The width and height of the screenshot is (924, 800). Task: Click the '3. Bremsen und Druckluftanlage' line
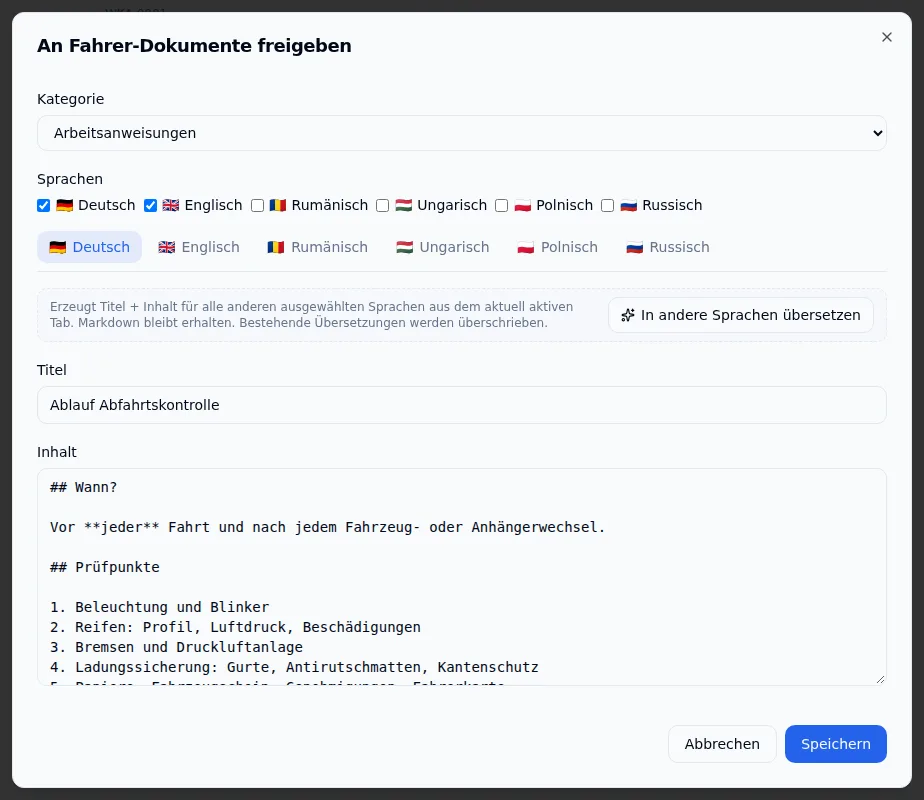tap(176, 647)
